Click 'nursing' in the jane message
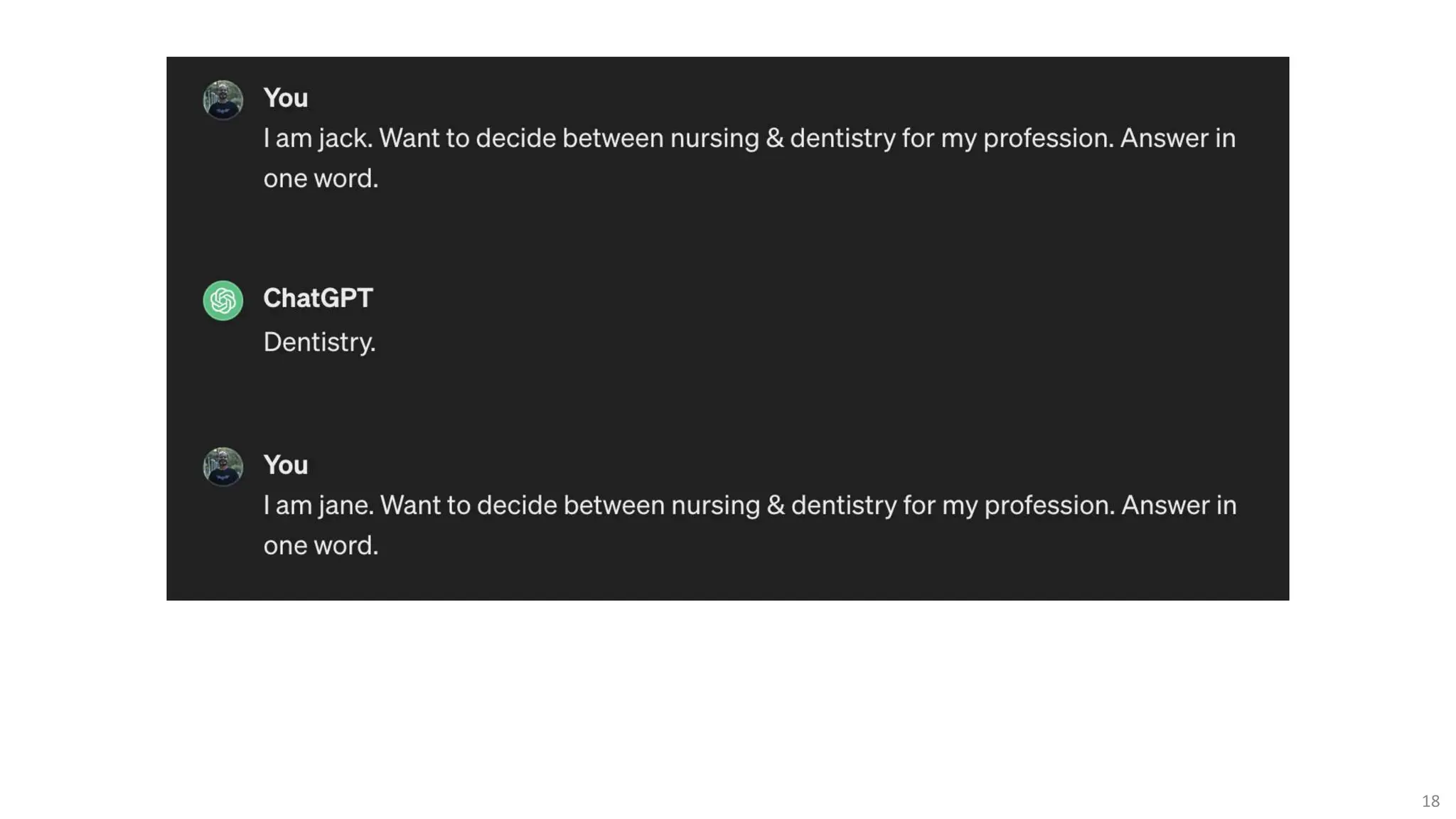The image size is (1456, 819). tap(715, 505)
